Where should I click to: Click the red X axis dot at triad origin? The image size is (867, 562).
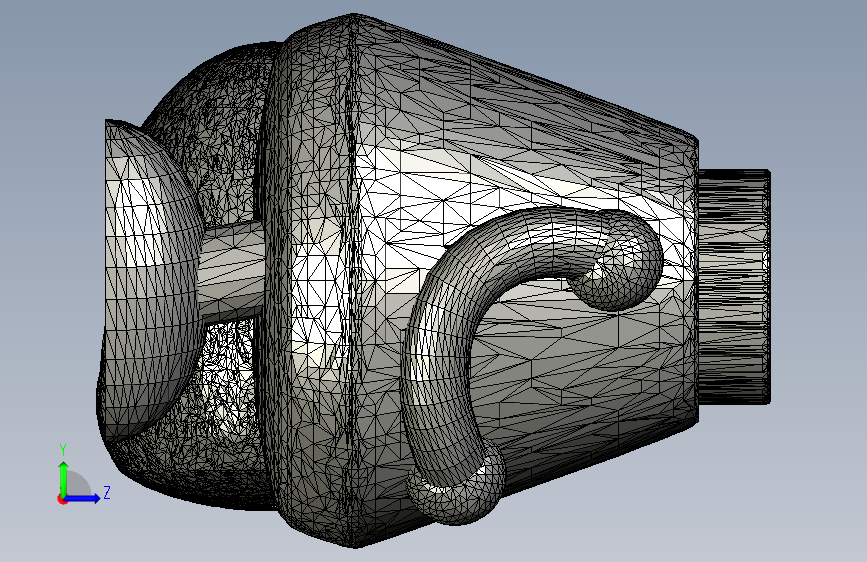pos(62,499)
